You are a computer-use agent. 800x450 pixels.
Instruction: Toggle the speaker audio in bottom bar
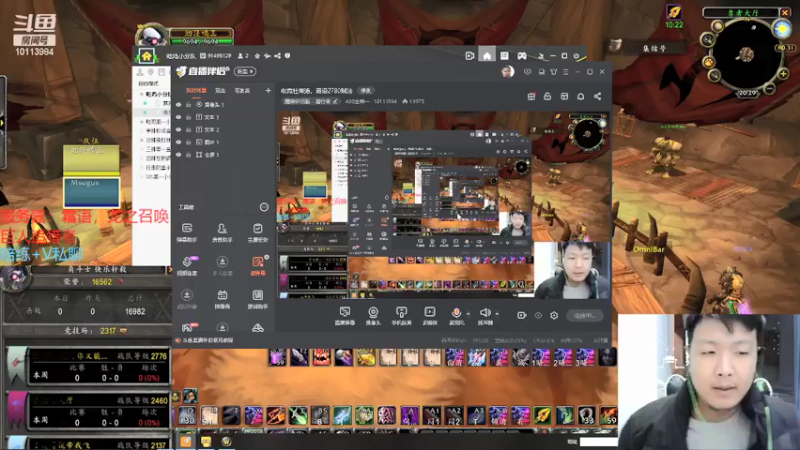point(485,313)
